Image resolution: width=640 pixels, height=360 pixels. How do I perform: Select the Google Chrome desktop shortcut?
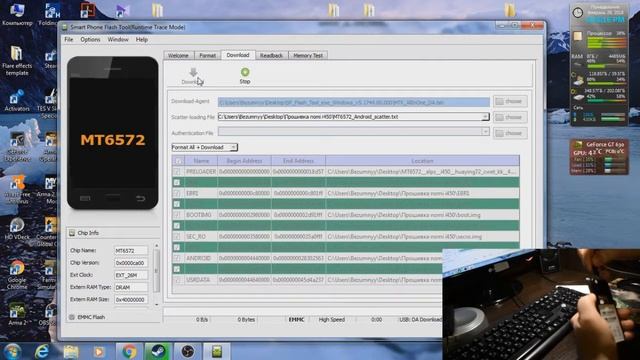(17, 274)
